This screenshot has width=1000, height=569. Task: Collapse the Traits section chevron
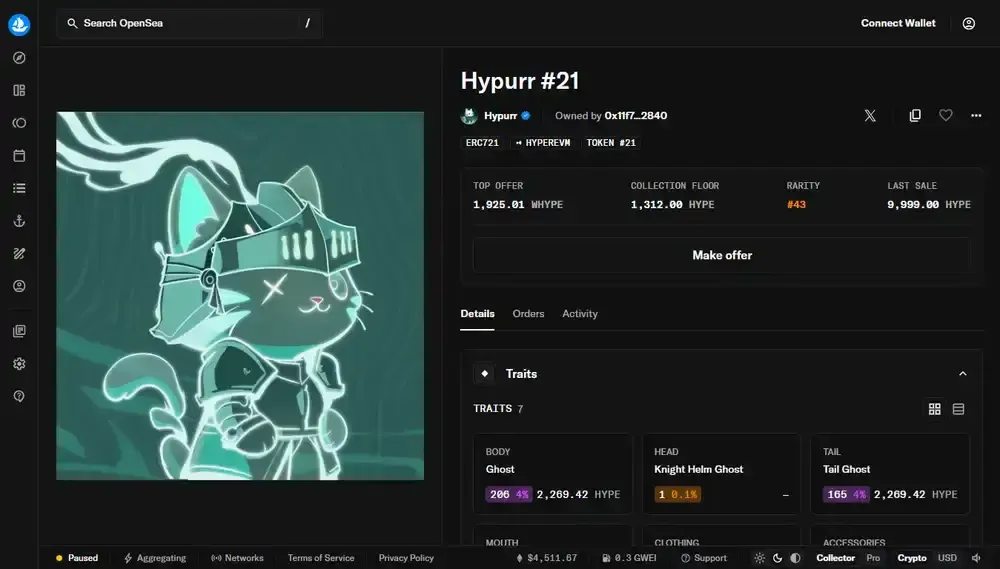(962, 374)
